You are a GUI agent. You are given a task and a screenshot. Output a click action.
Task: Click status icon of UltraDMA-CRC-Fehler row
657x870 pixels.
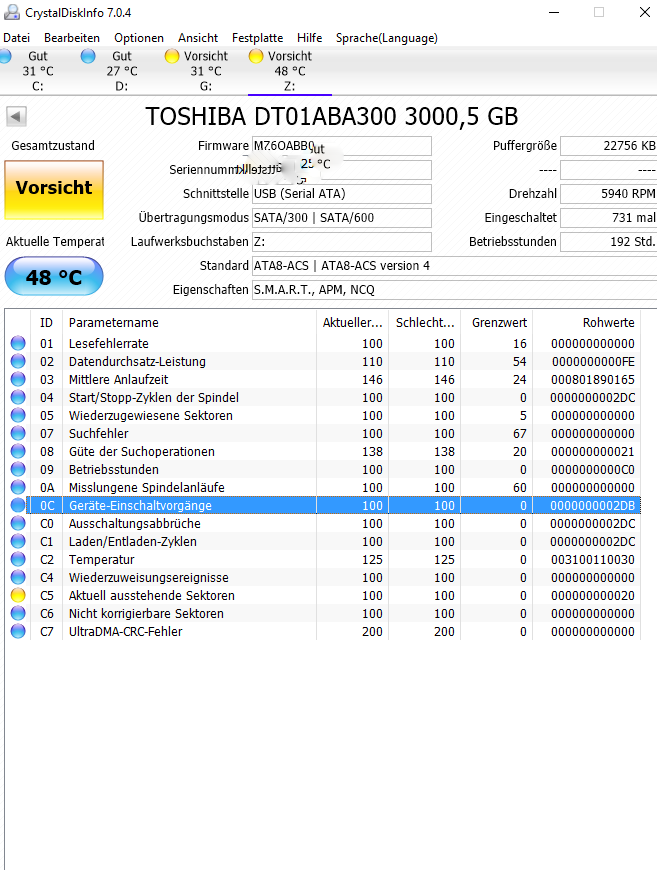point(18,631)
